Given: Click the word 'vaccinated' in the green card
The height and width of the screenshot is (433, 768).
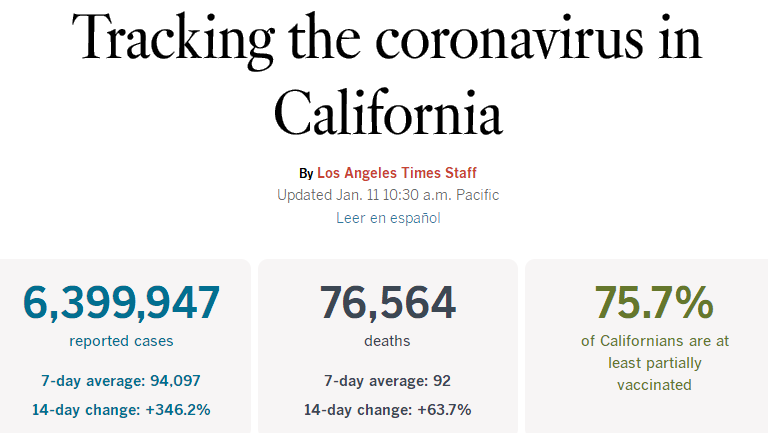Looking at the screenshot, I should tap(655, 385).
